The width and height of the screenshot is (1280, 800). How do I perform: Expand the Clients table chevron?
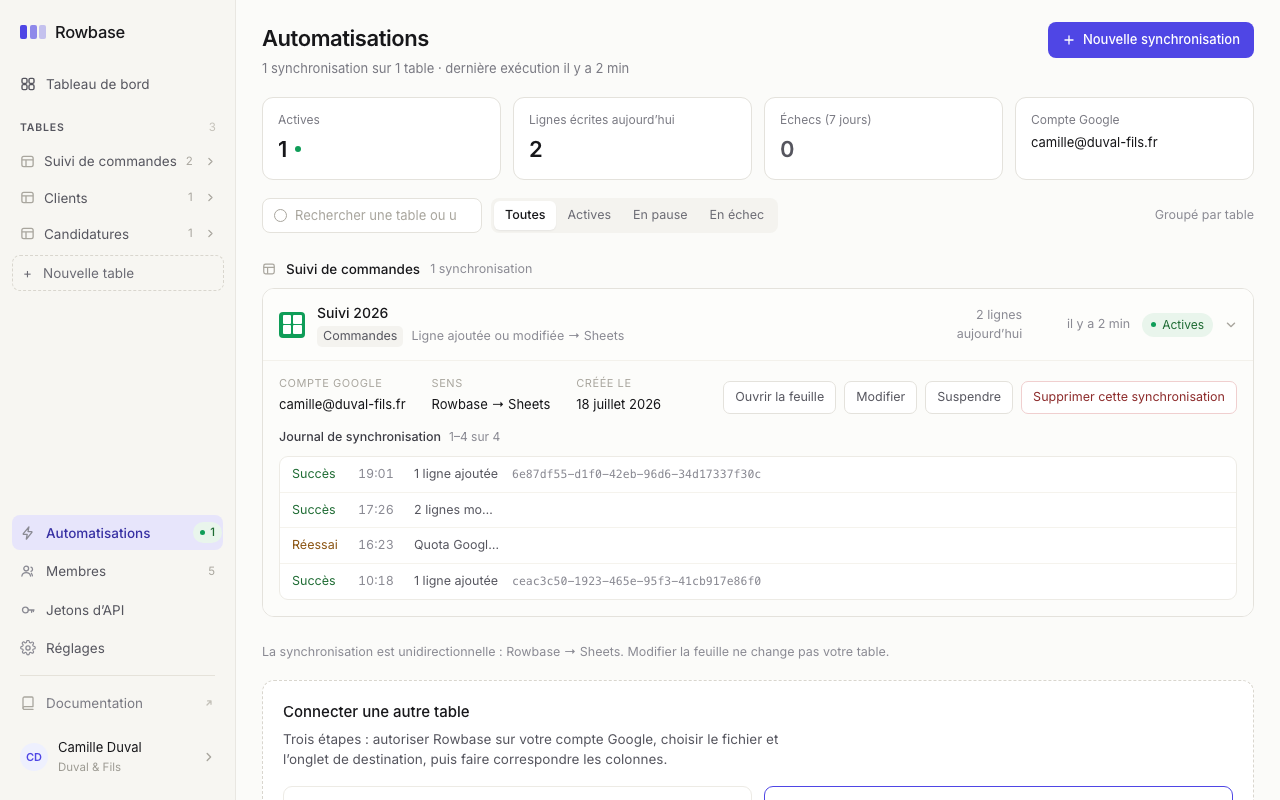(x=210, y=198)
